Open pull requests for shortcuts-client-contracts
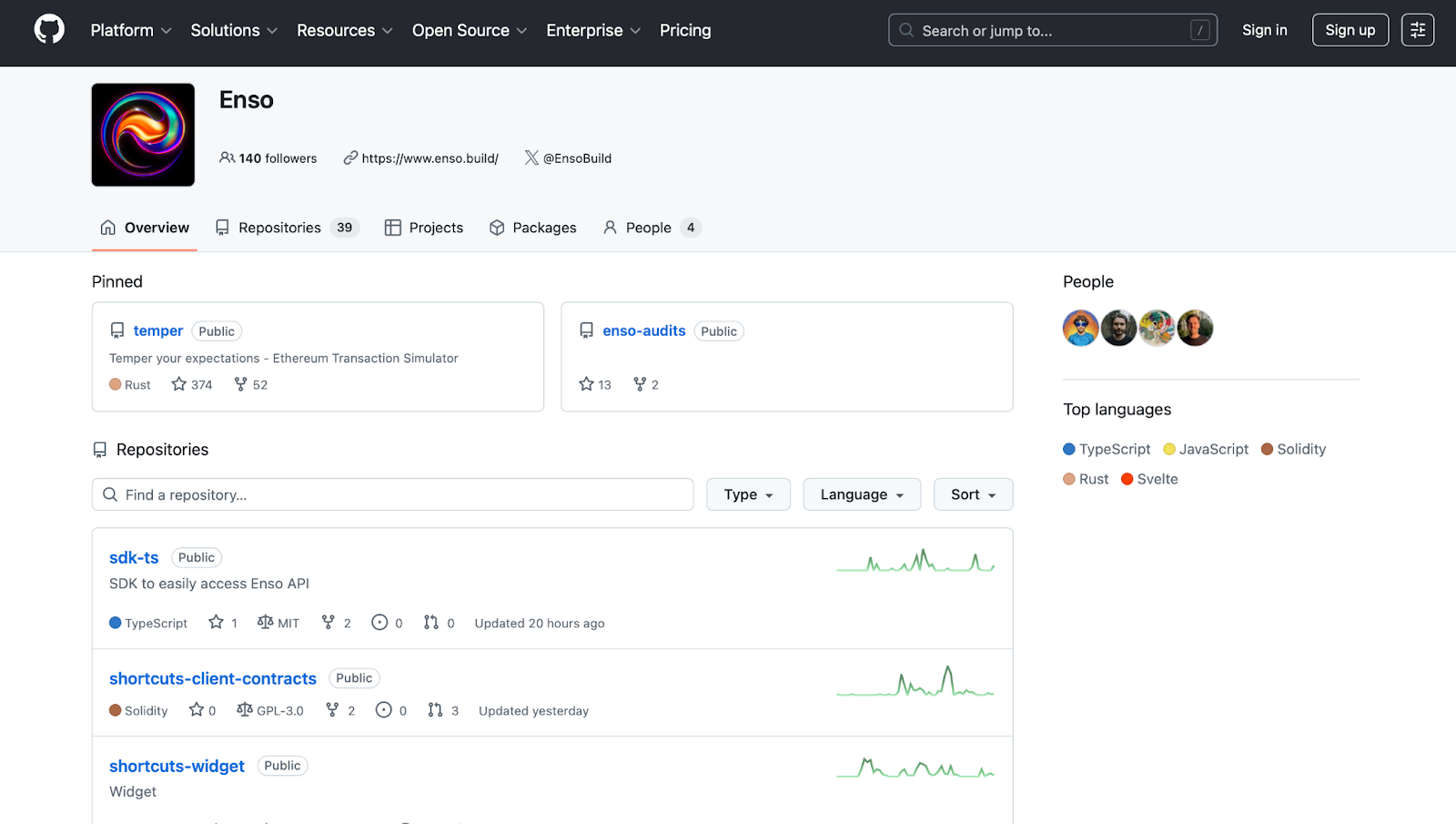 [443, 710]
